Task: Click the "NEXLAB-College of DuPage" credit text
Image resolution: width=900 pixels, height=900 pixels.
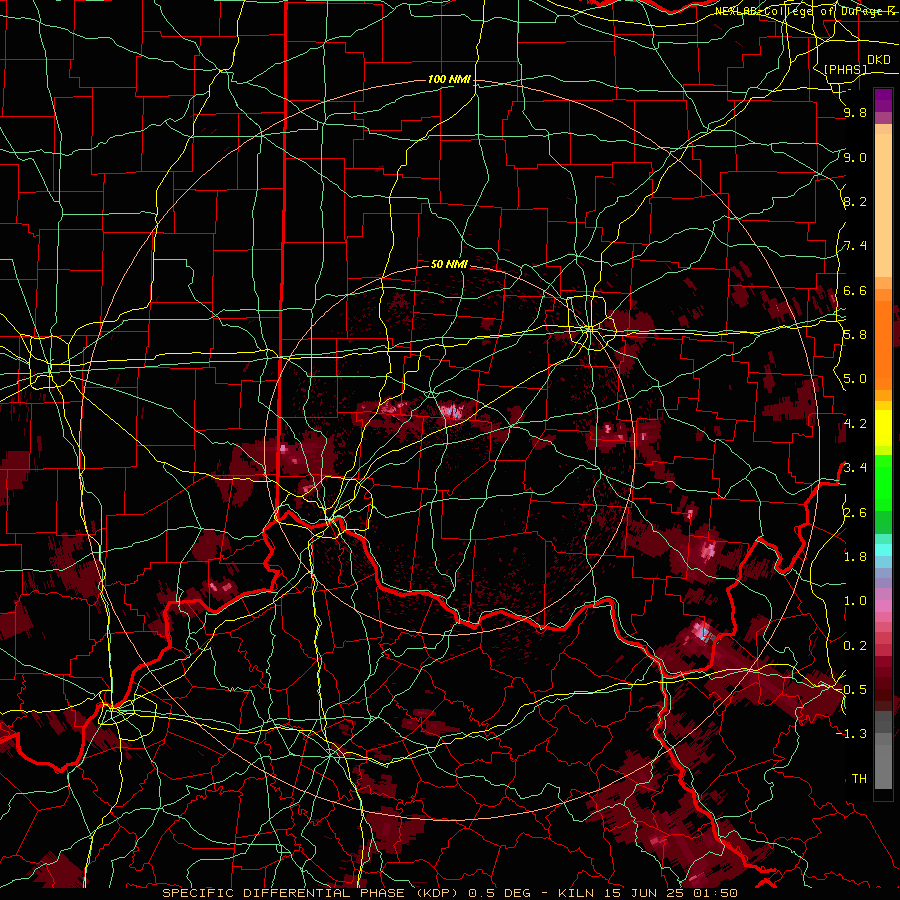Action: 800,11
